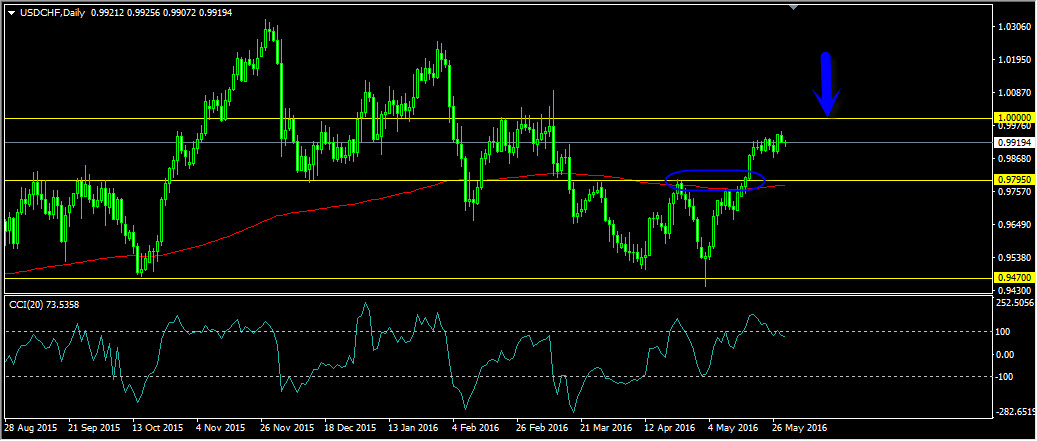Click the small triangle beside USDCHF,Daily title
Viewport: 1037px width, 441px height.
(11, 12)
